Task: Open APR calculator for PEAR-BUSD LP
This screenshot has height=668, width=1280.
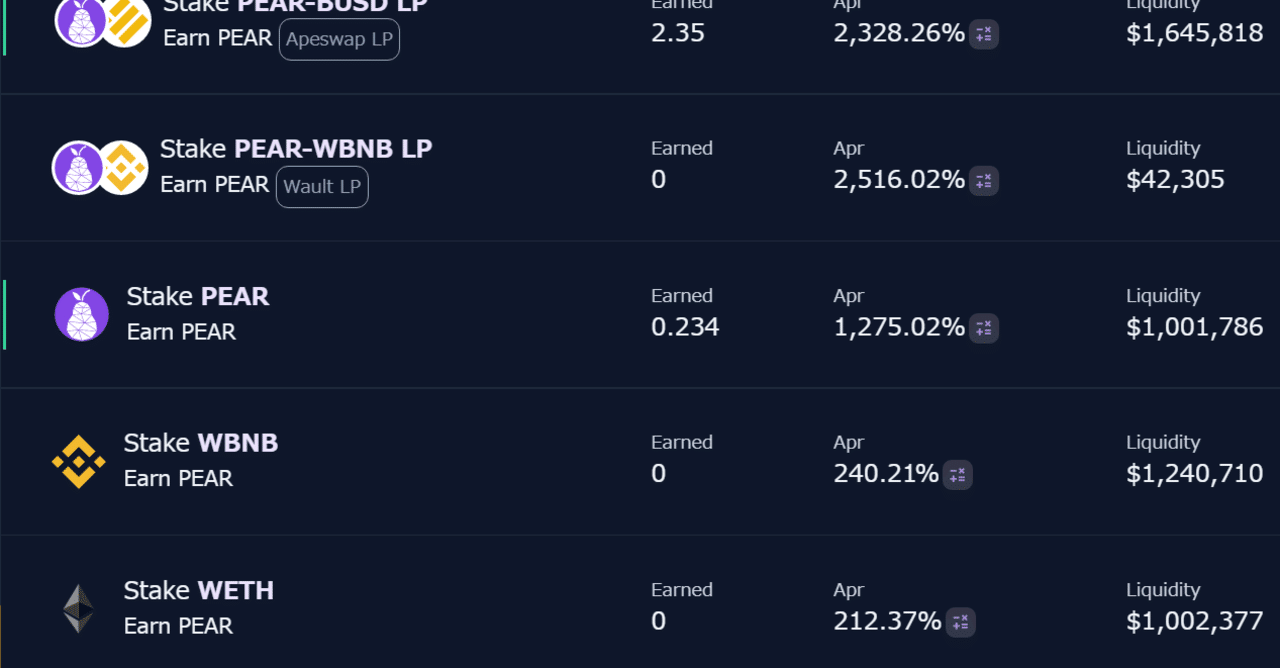Action: [x=983, y=35]
